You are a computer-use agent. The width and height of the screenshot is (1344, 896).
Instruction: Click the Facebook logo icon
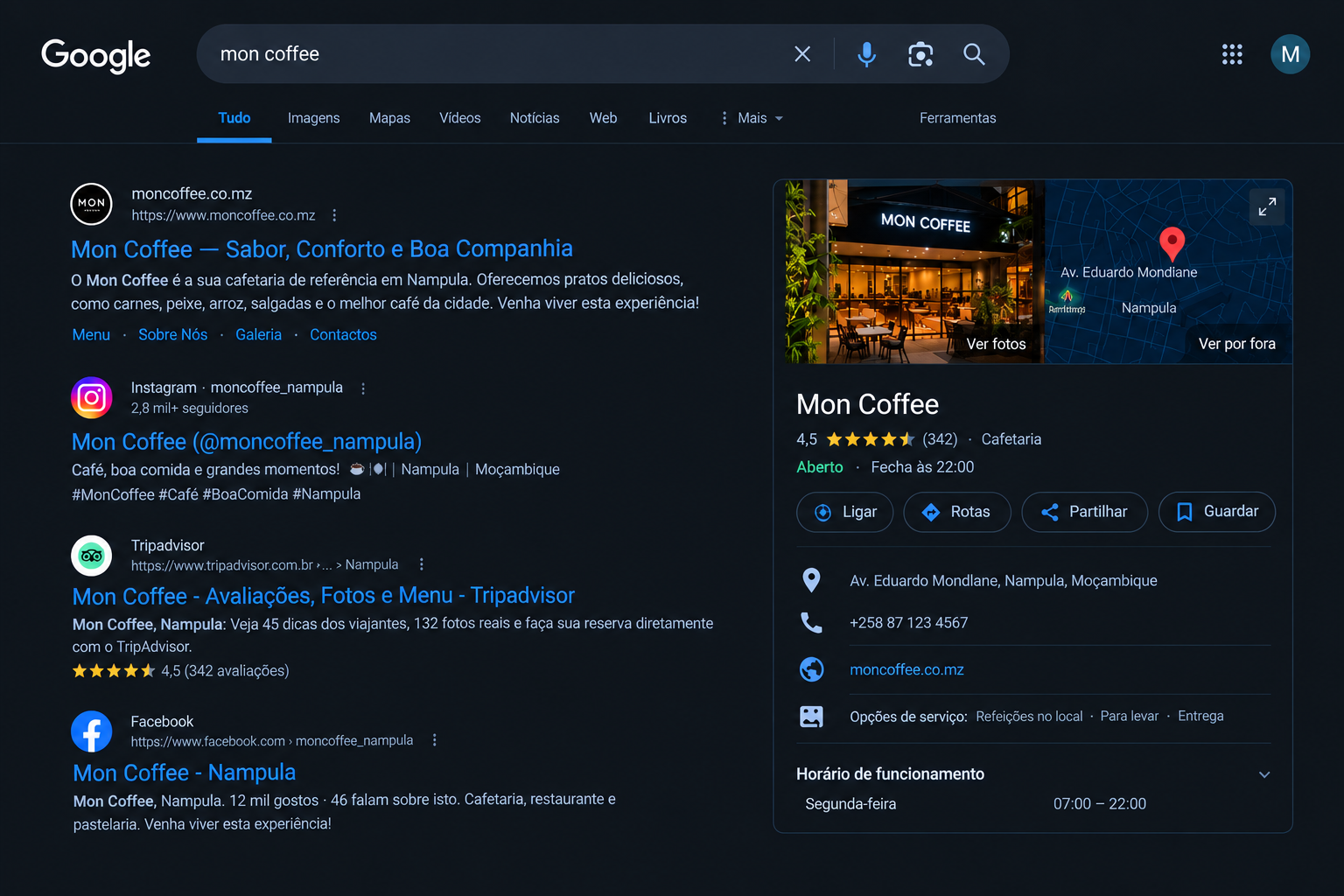point(92,731)
